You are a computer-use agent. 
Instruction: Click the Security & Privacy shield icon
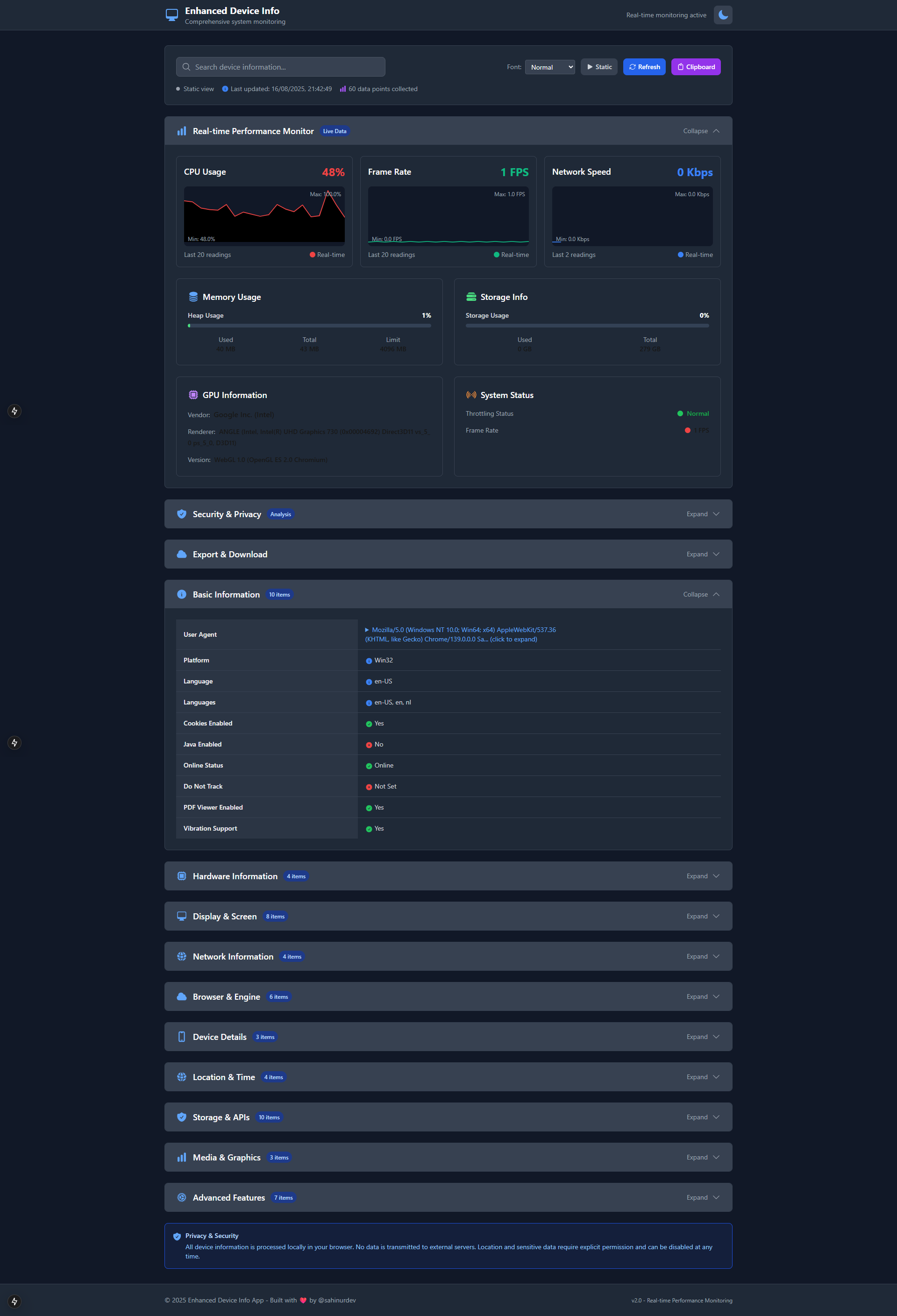pos(181,514)
